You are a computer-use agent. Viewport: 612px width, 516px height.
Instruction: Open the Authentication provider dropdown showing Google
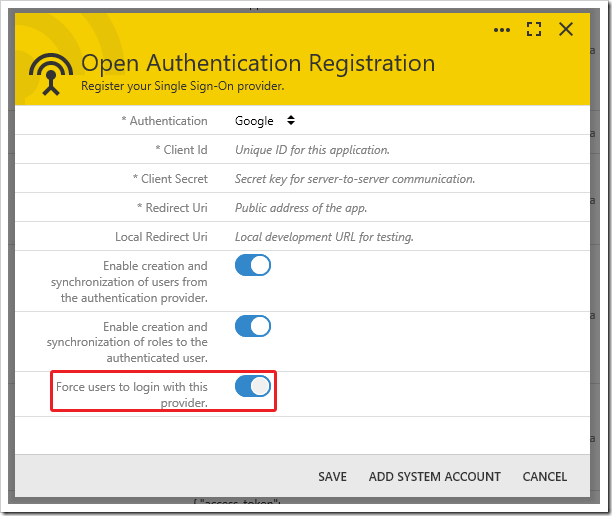[x=265, y=121]
